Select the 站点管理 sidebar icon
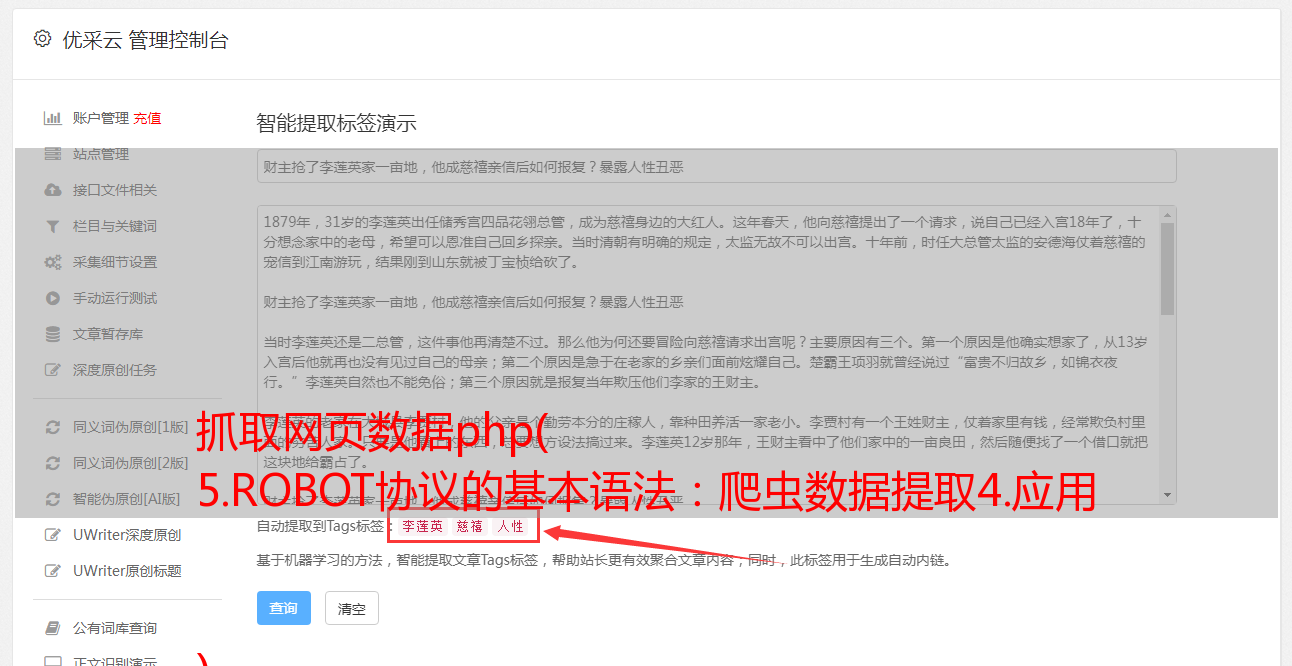The width and height of the screenshot is (1292, 666). click(53, 154)
